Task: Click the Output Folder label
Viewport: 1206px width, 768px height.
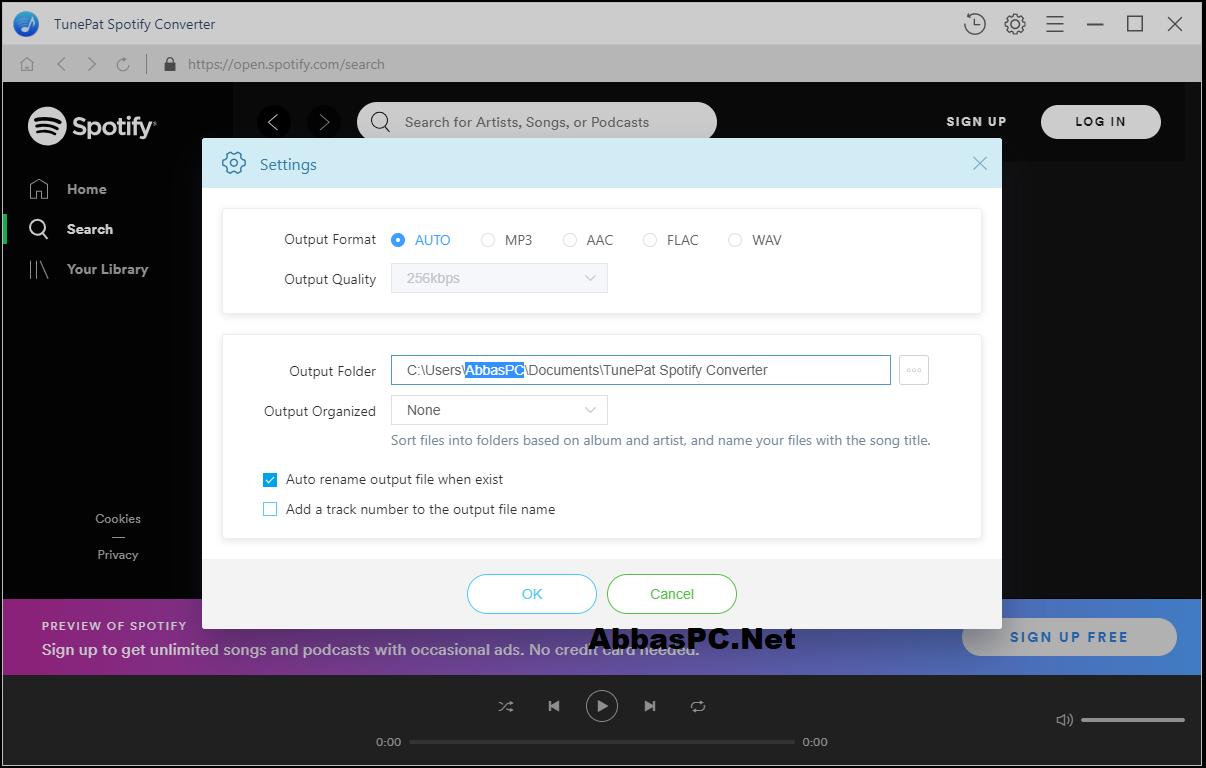Action: 333,371
